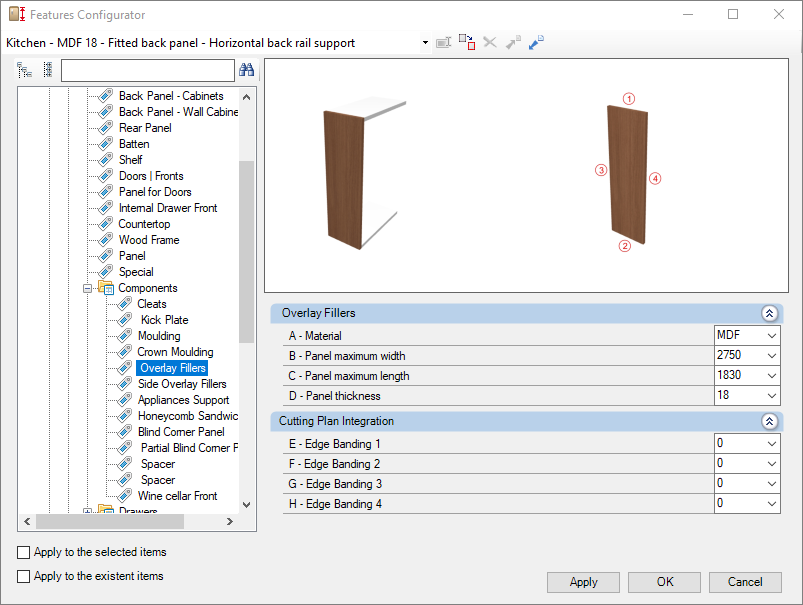This screenshot has height=605, width=803.
Task: Click the blue export arrow toolbar icon
Action: click(x=536, y=42)
